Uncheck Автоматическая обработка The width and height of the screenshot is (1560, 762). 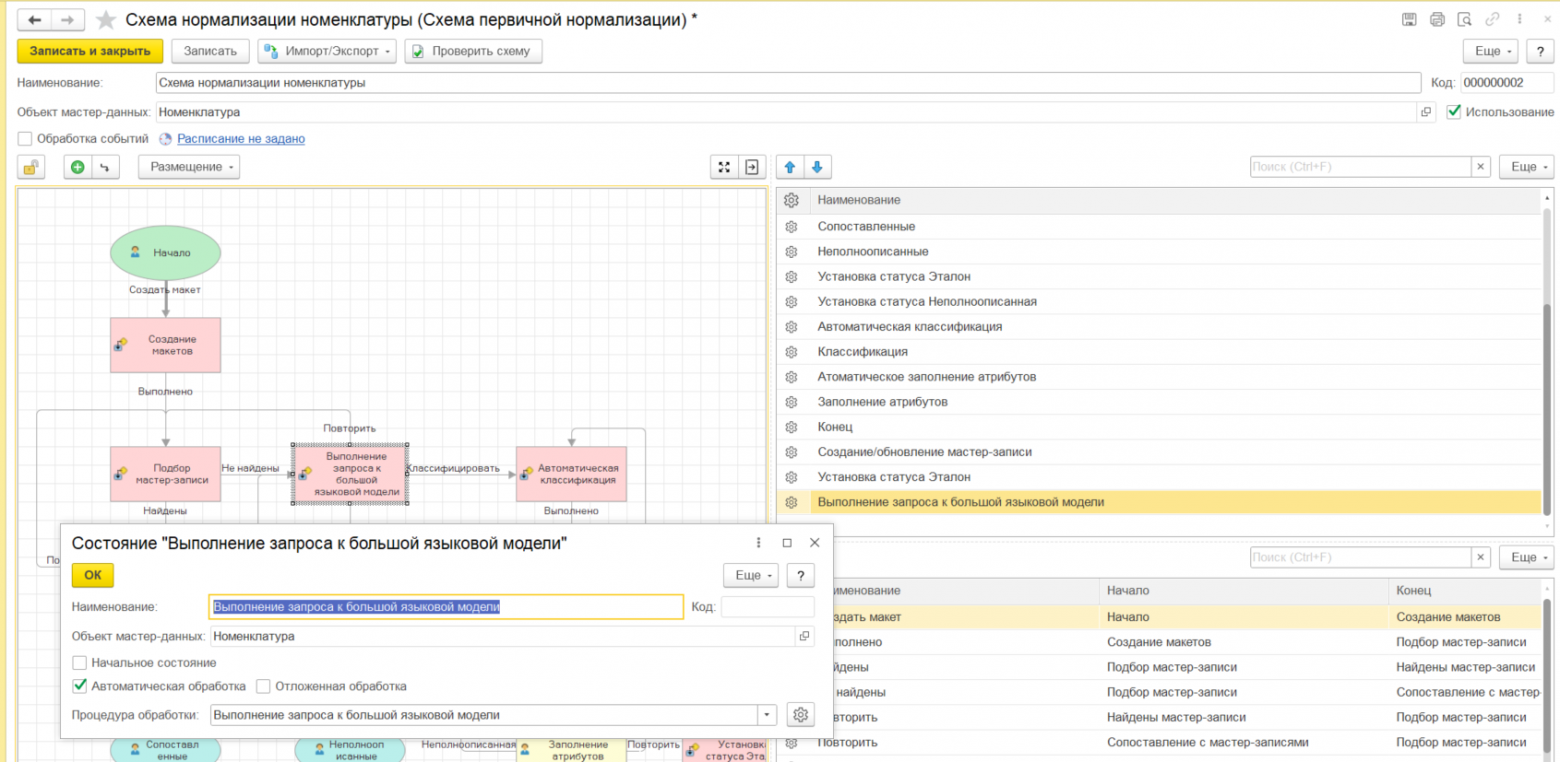pos(80,686)
